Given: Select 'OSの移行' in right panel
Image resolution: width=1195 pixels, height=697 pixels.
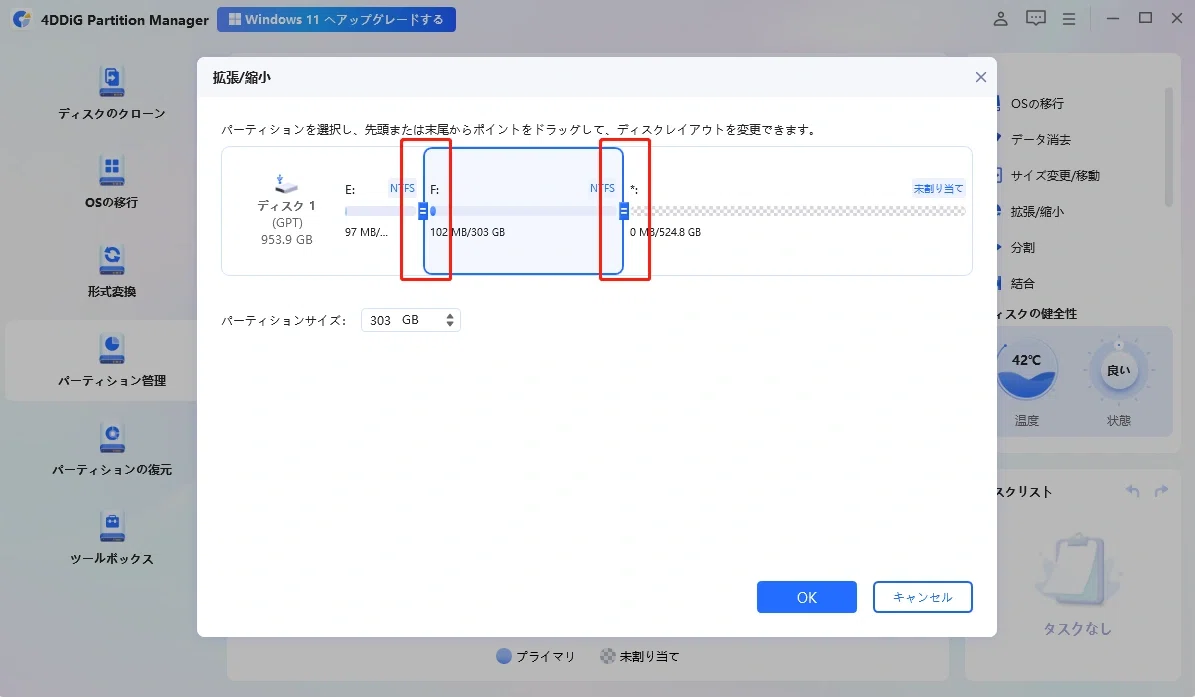Looking at the screenshot, I should [1036, 104].
